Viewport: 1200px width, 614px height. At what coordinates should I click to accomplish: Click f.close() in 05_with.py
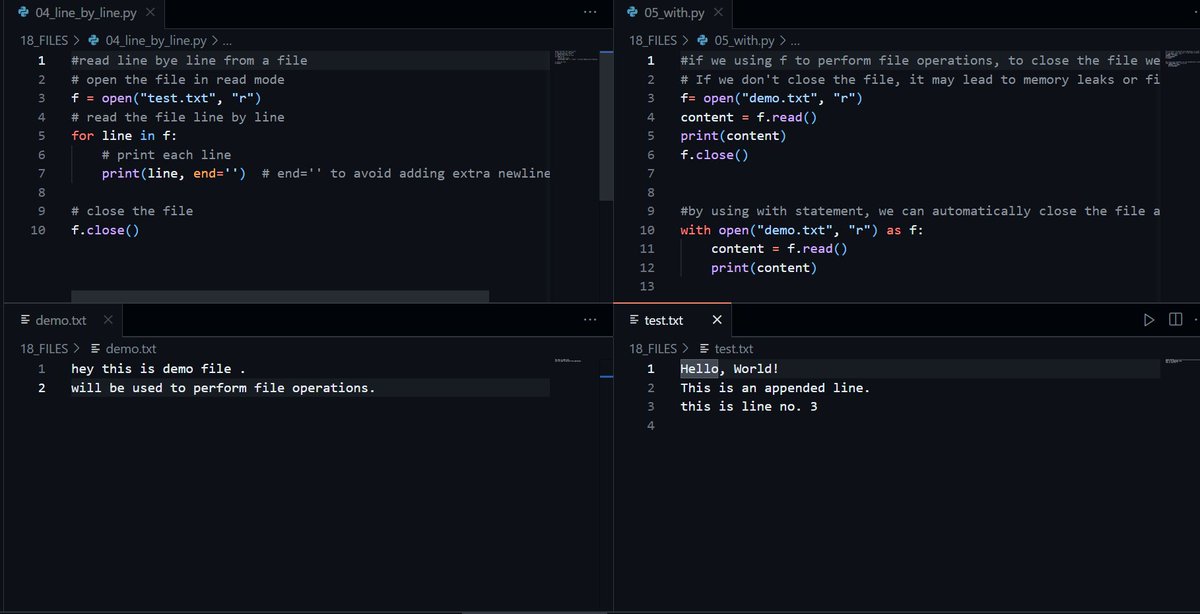[714, 155]
